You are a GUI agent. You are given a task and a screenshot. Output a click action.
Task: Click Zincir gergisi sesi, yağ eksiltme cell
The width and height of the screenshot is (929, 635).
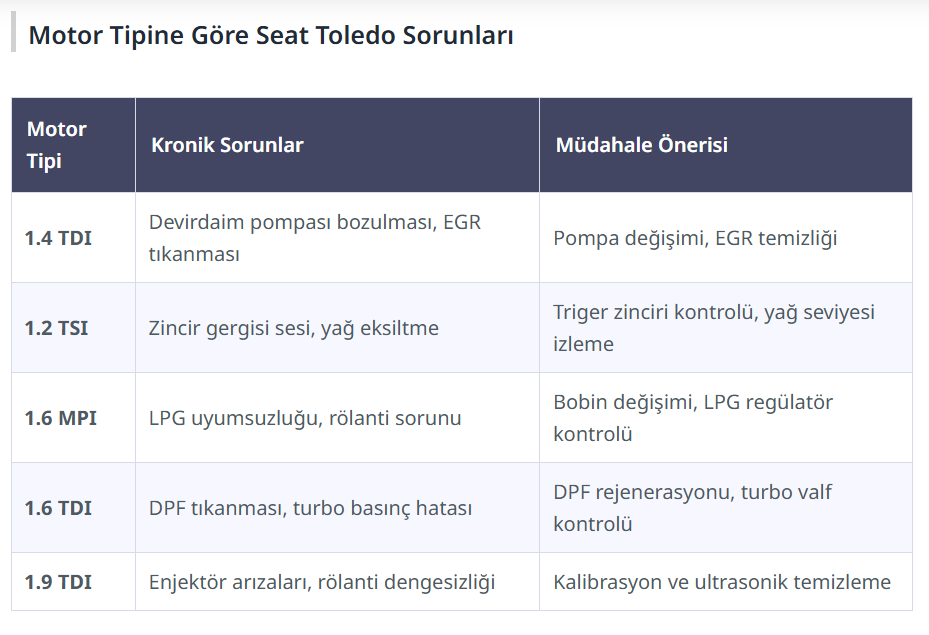294,328
